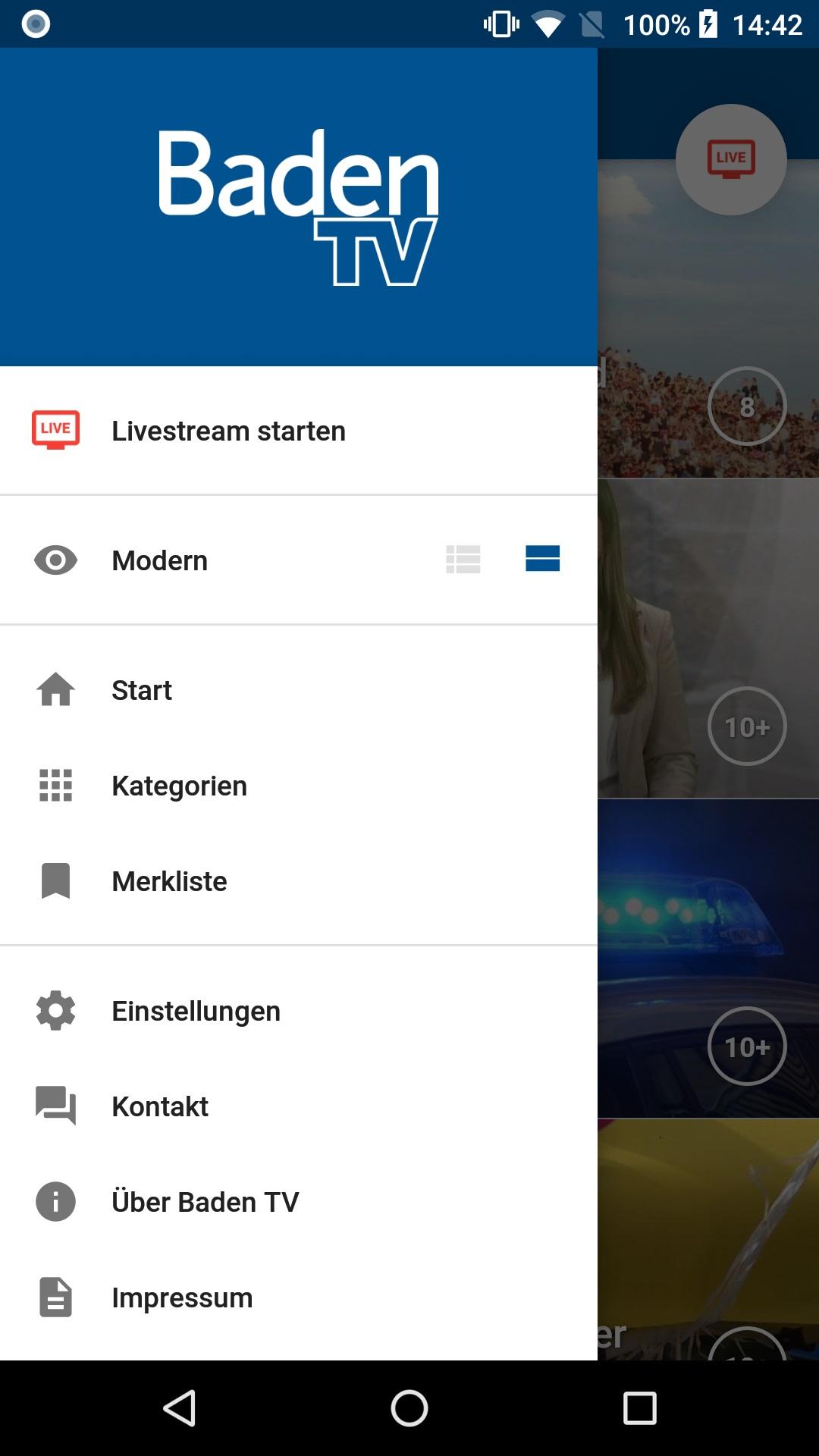
Task: Click the eye icon beside Modern
Action: [x=55, y=560]
